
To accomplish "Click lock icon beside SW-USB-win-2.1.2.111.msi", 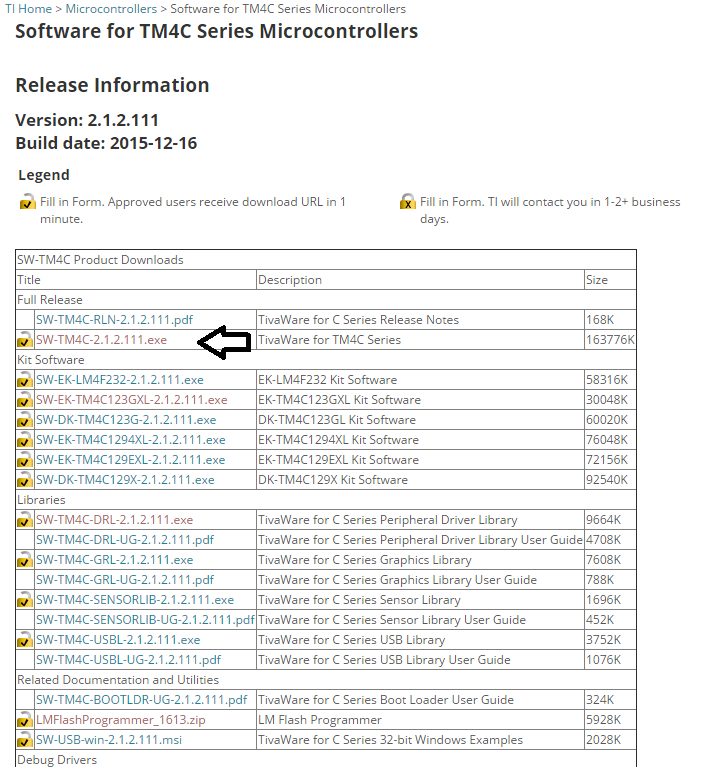I will [x=25, y=740].
